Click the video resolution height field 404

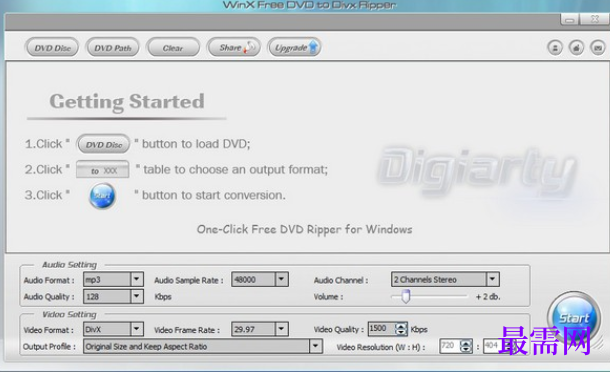click(491, 346)
